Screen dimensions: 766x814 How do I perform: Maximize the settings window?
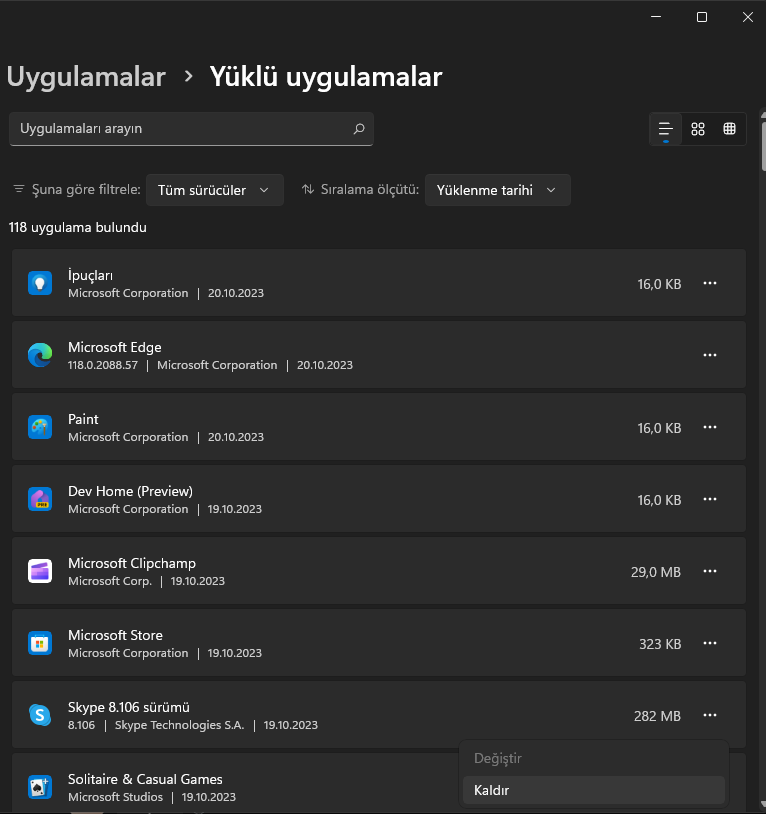pos(702,17)
